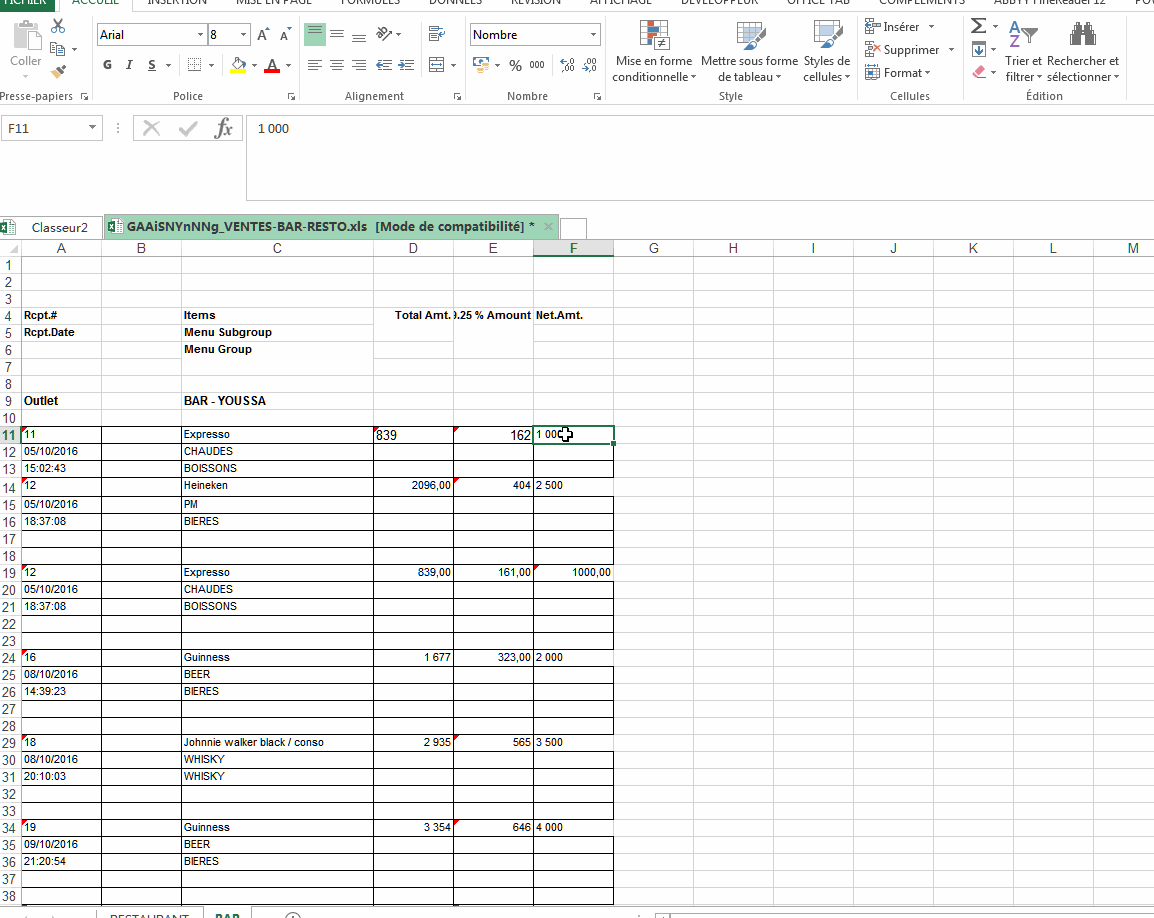Copy using the Copier icon
Viewport: 1154px width, 918px height.
click(x=57, y=49)
